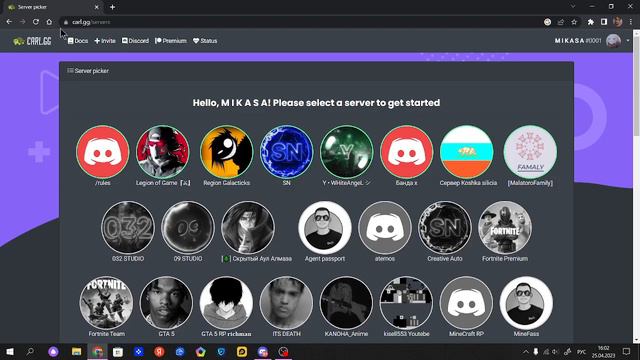The width and height of the screenshot is (640, 360).
Task: Select the Fortnite Team server icon
Action: (107, 303)
